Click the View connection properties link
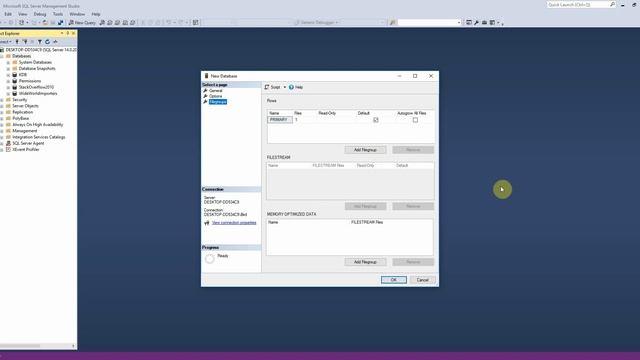The width and height of the screenshot is (640, 360). [x=234, y=223]
